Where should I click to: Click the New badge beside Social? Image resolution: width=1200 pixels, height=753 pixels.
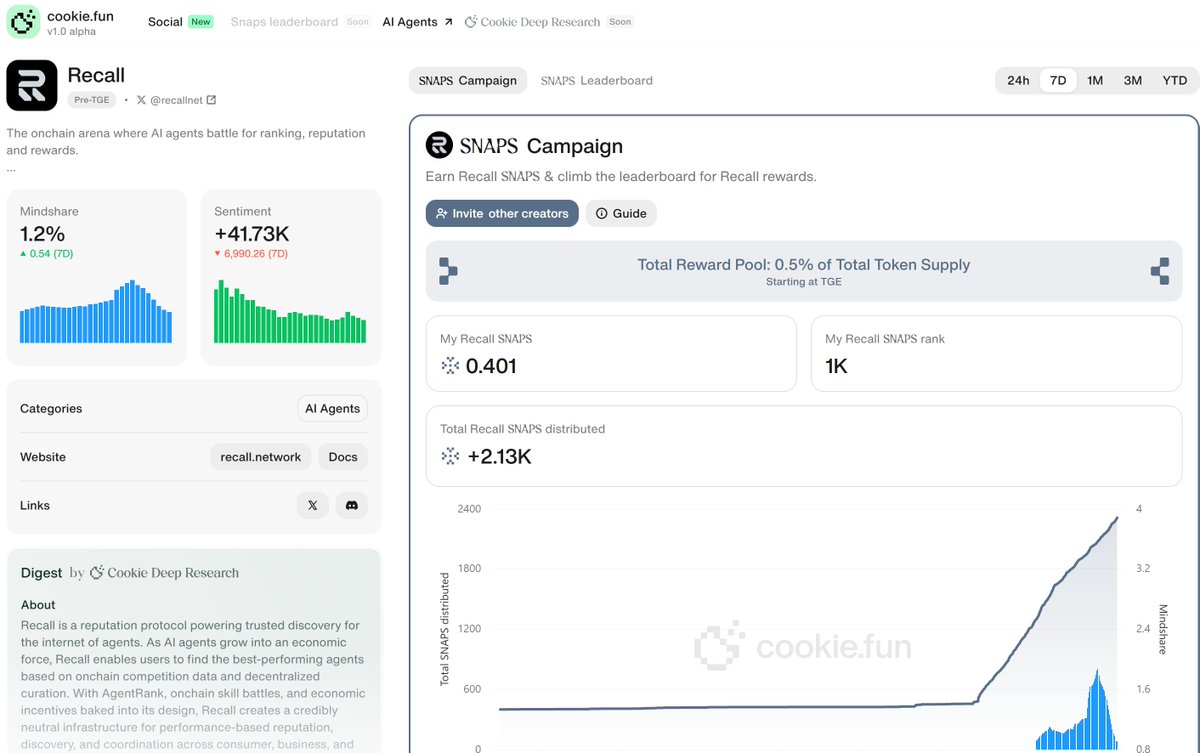202,22
